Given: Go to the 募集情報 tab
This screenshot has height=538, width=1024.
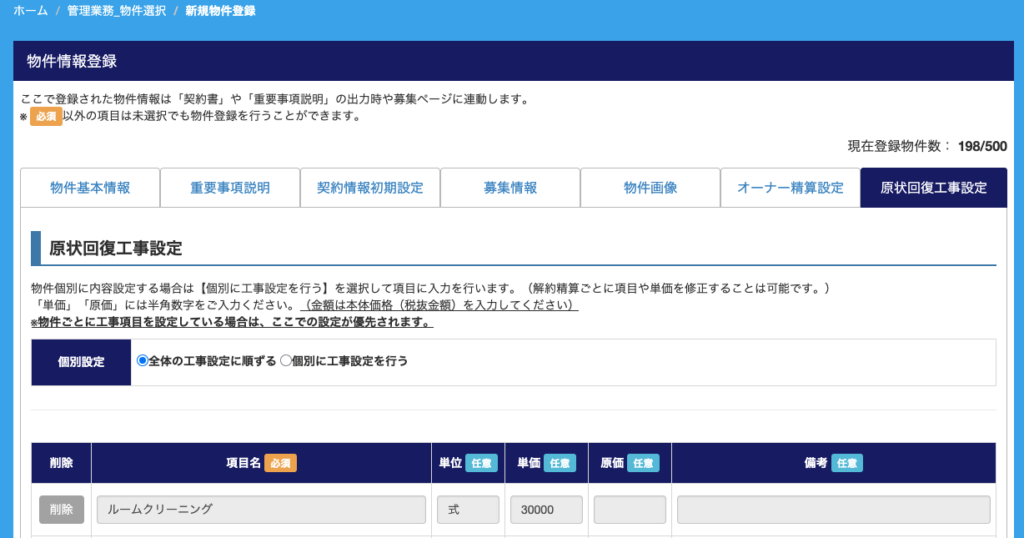Looking at the screenshot, I should point(510,188).
